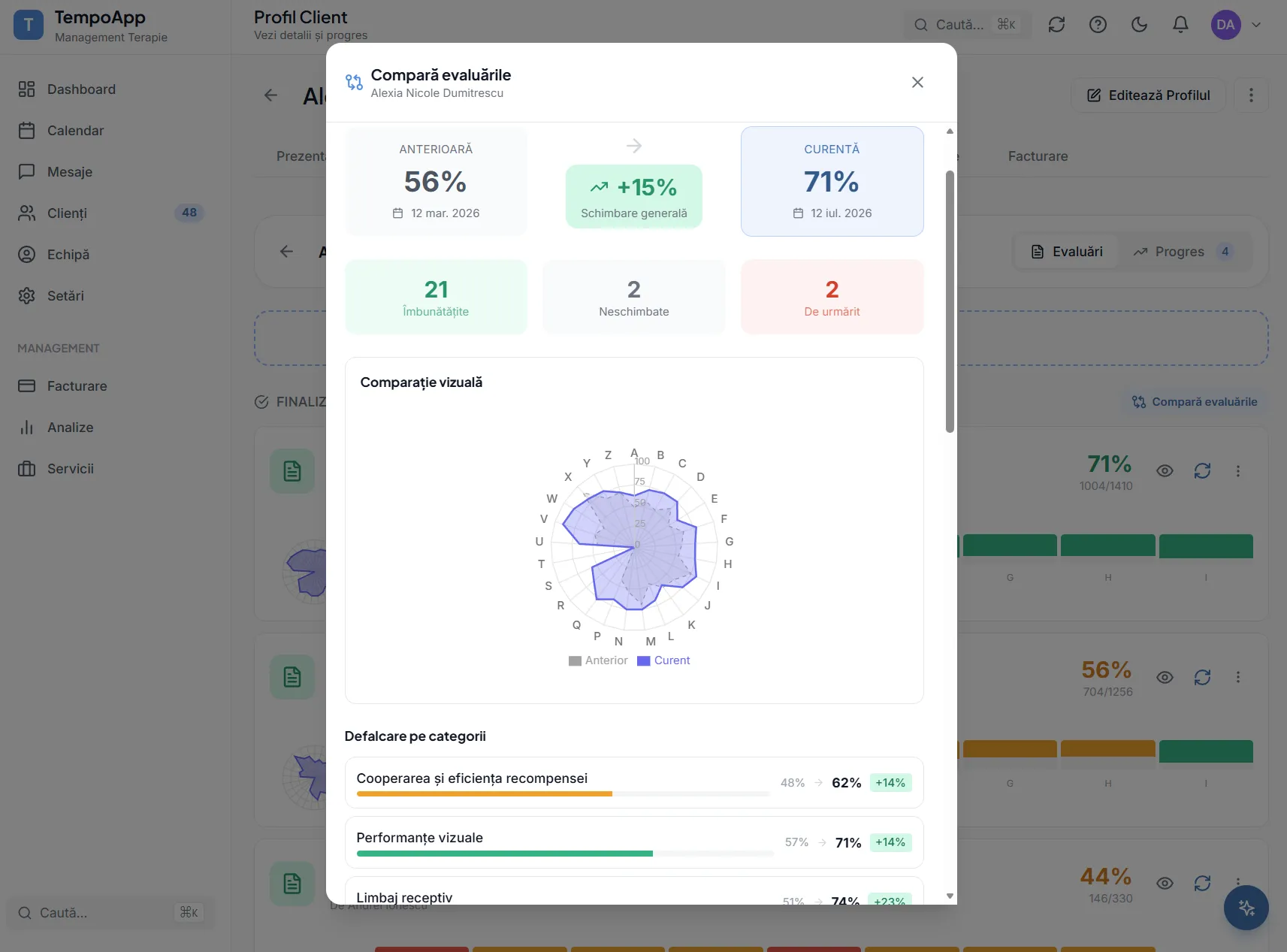Expand the user account chevron
This screenshot has height=952, width=1287.
1256,25
